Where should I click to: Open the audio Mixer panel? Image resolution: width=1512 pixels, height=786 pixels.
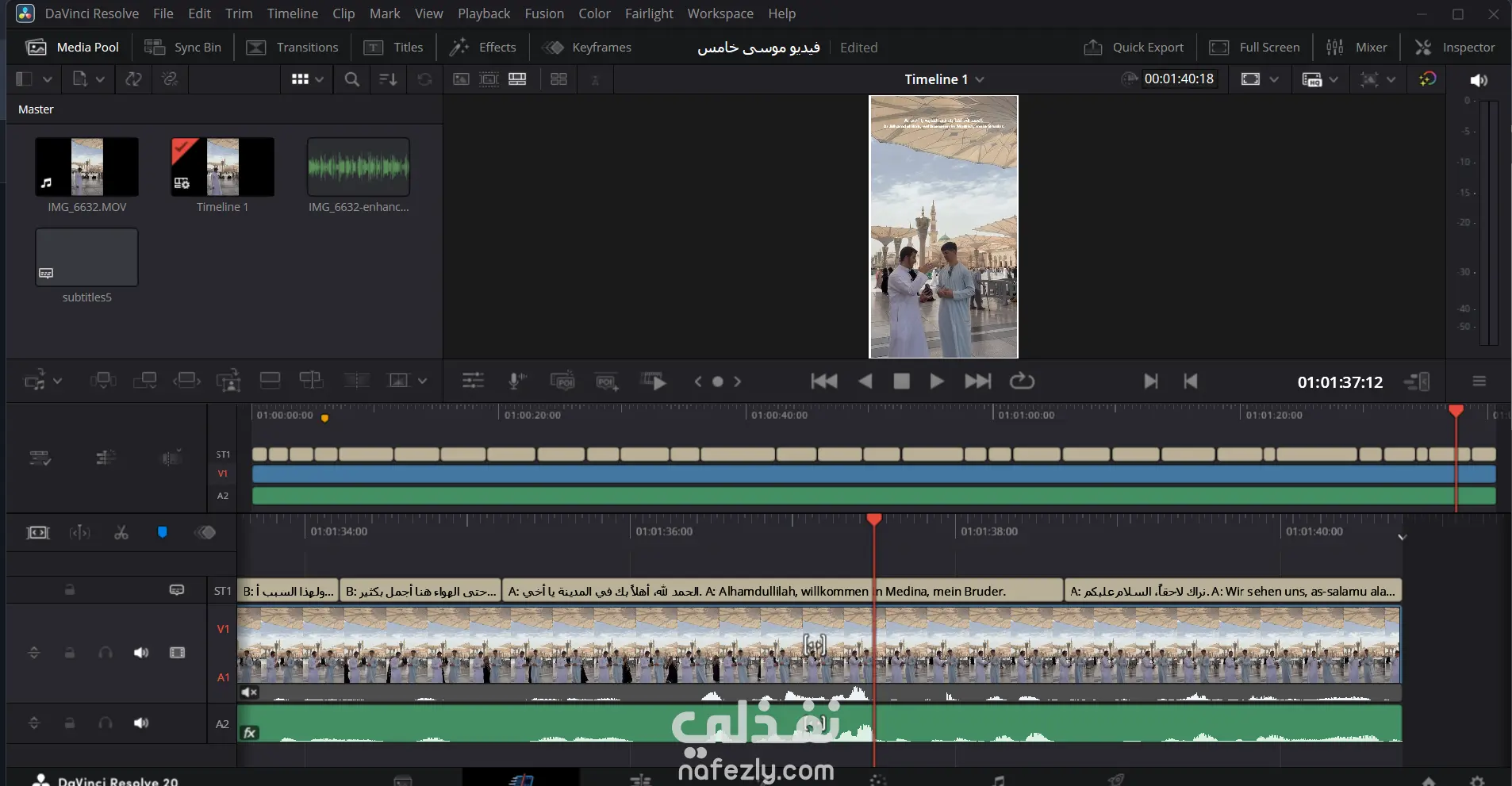coord(1357,48)
